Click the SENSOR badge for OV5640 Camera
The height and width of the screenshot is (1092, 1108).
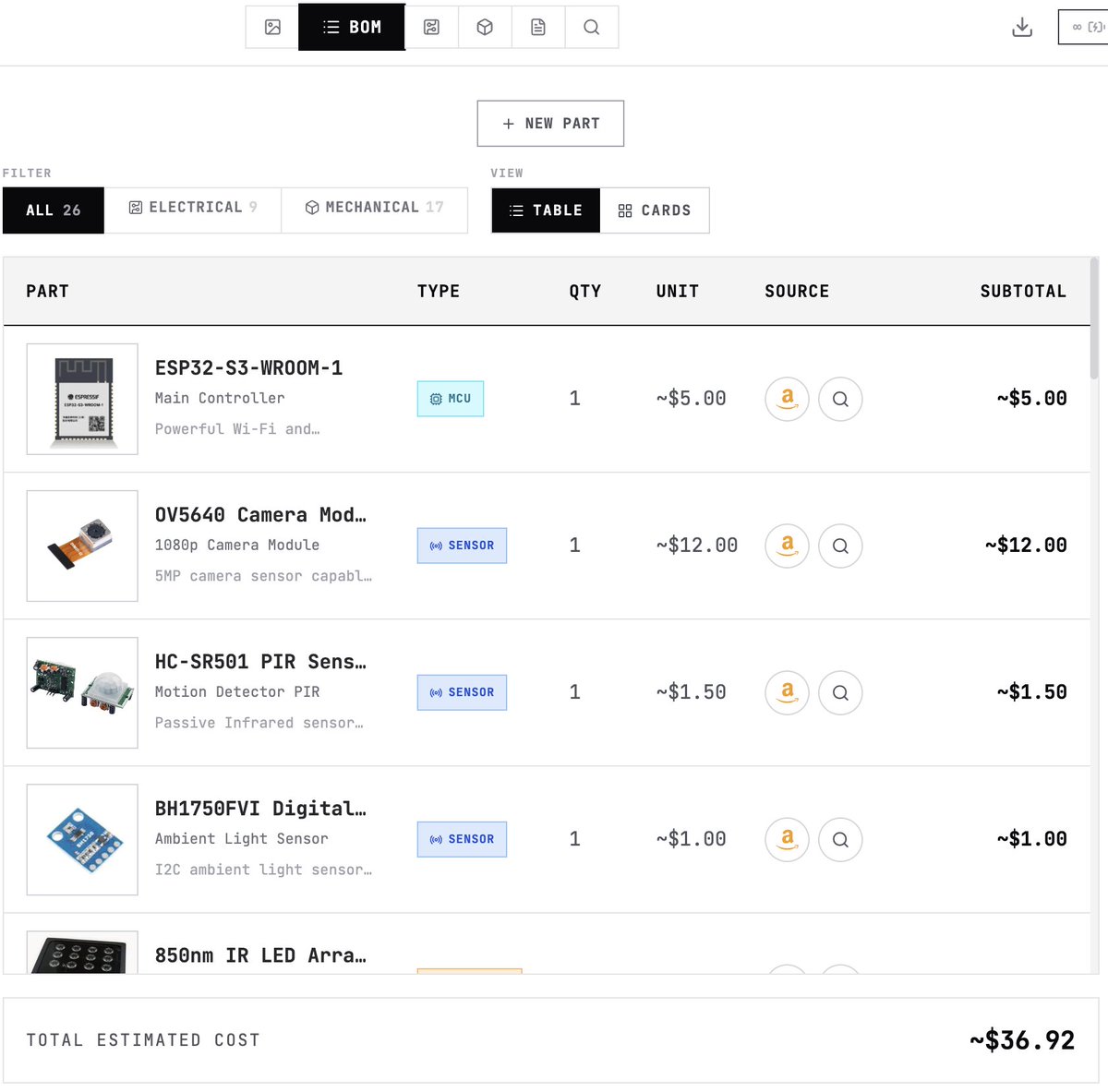point(462,546)
